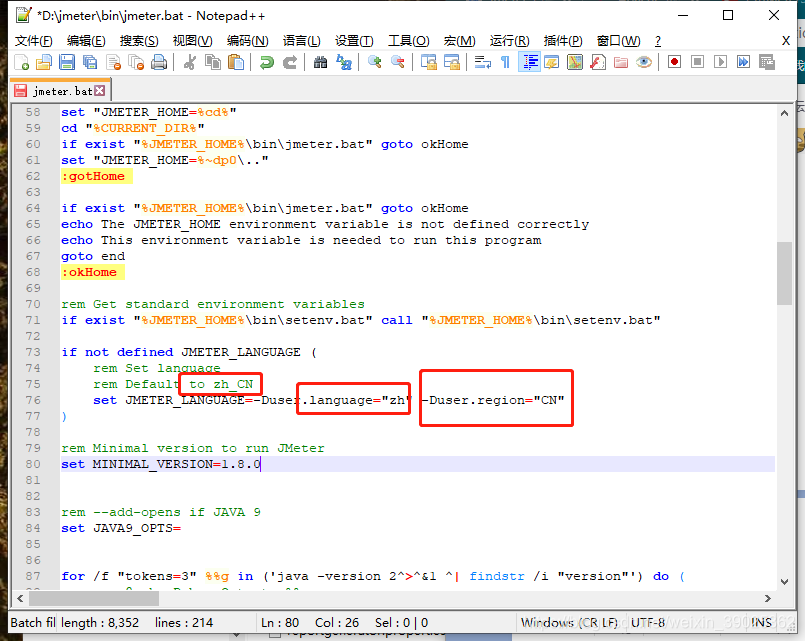This screenshot has height=641, width=805.
Task: Select the jmeter.bat document tab
Action: [60, 91]
